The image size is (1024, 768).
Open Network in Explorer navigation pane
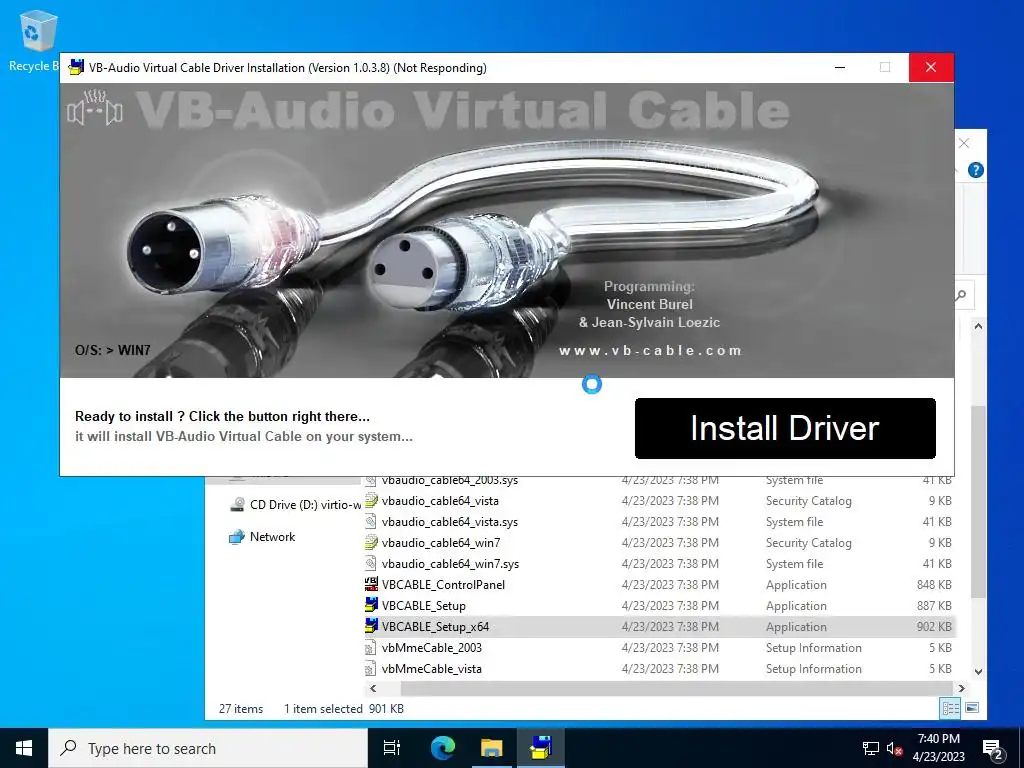coord(262,537)
